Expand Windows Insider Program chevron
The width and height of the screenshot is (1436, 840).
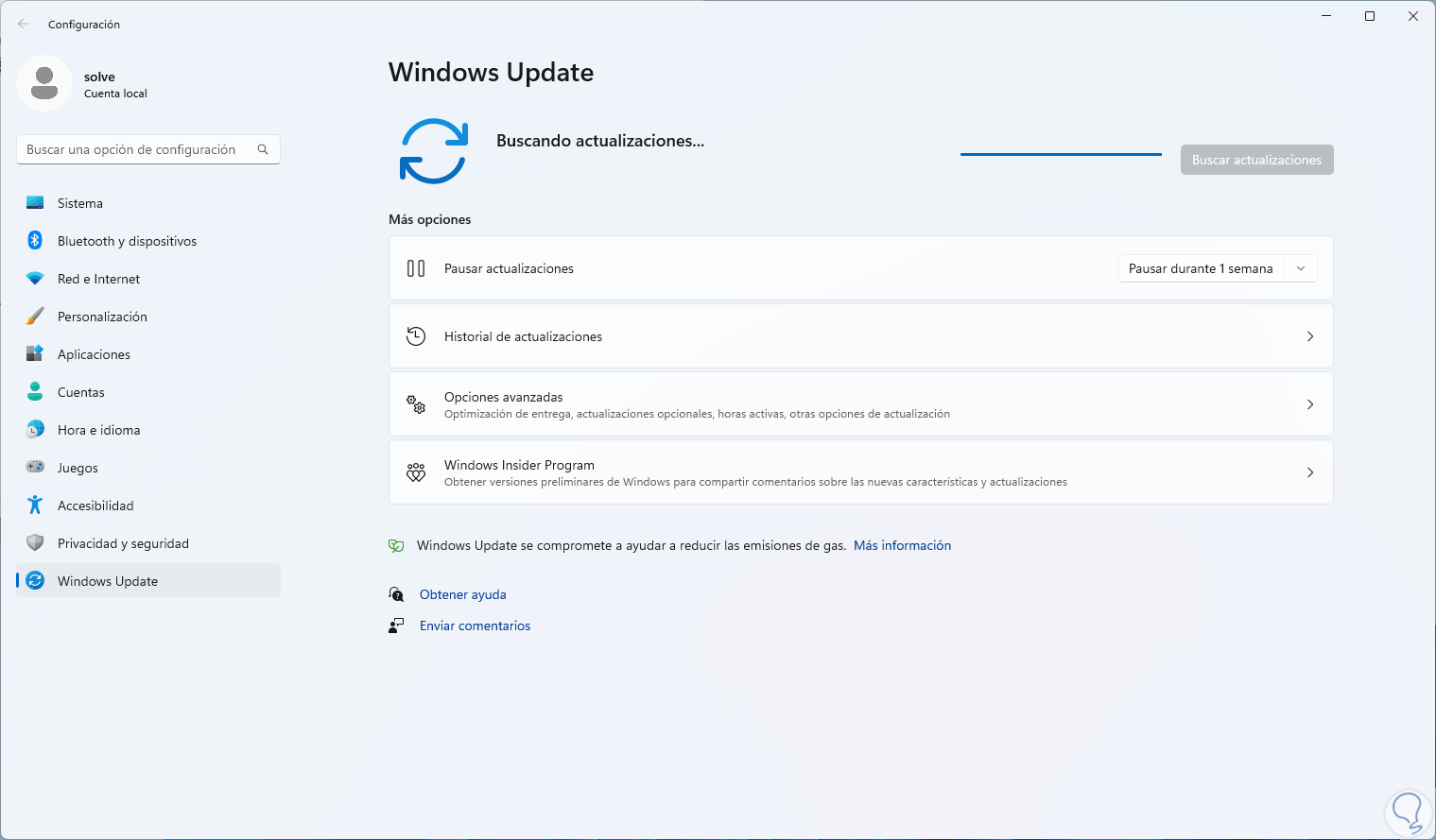1310,472
